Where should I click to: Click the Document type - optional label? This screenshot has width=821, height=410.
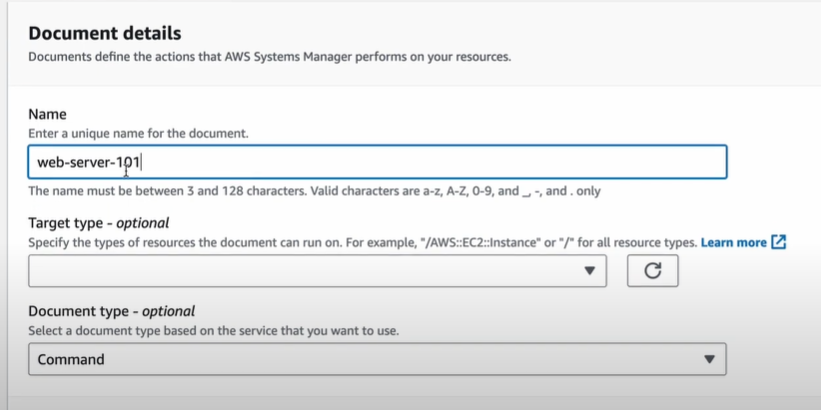pos(112,311)
